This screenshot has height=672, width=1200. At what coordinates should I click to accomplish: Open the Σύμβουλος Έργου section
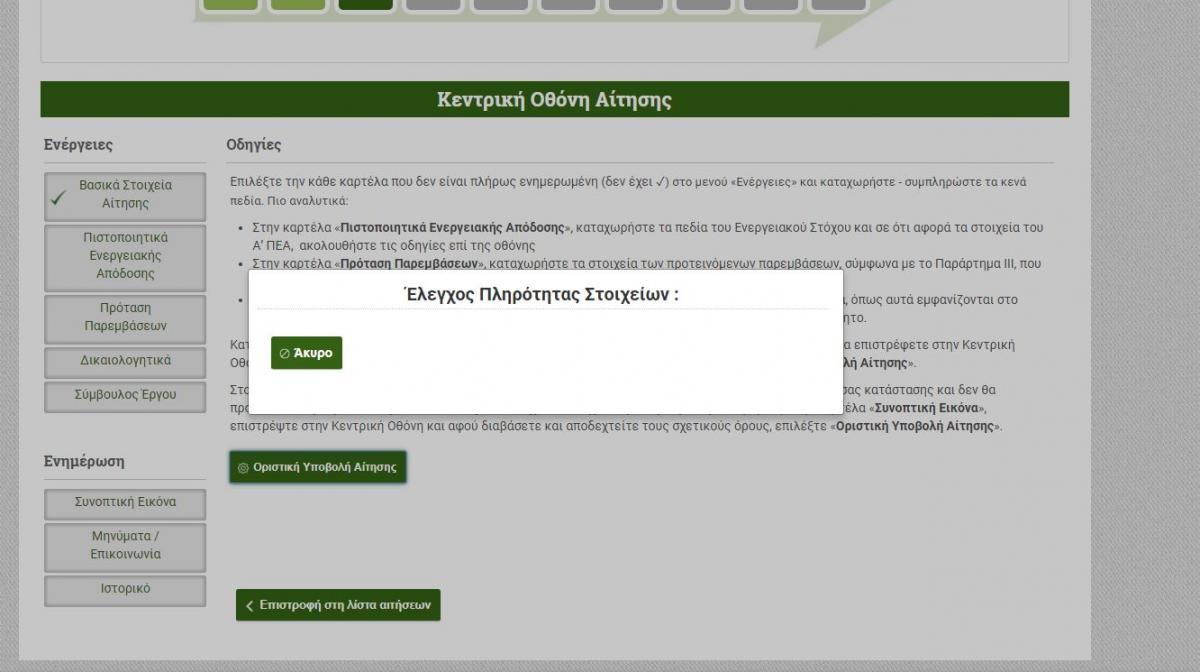tap(125, 395)
